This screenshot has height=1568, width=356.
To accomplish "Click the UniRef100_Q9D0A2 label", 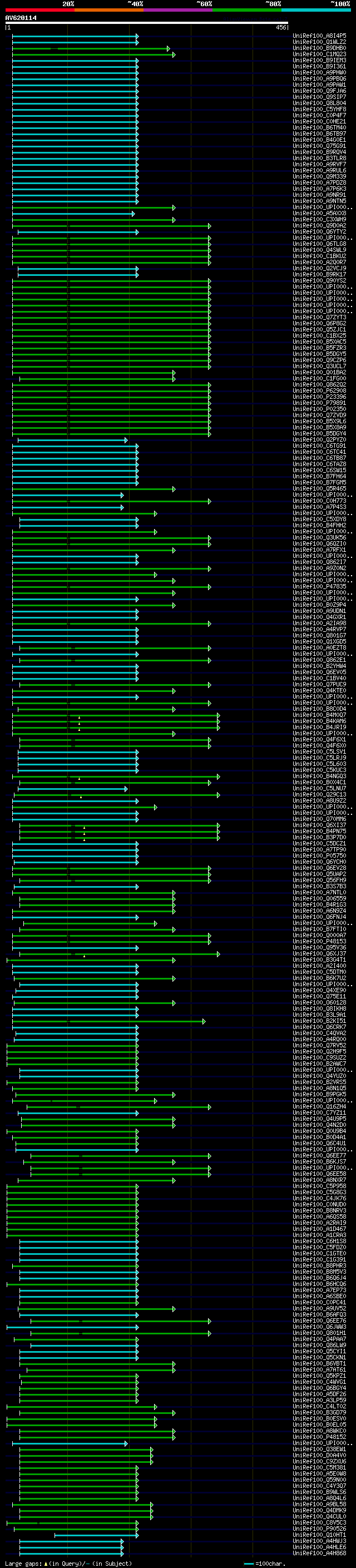I will click(x=319, y=225).
